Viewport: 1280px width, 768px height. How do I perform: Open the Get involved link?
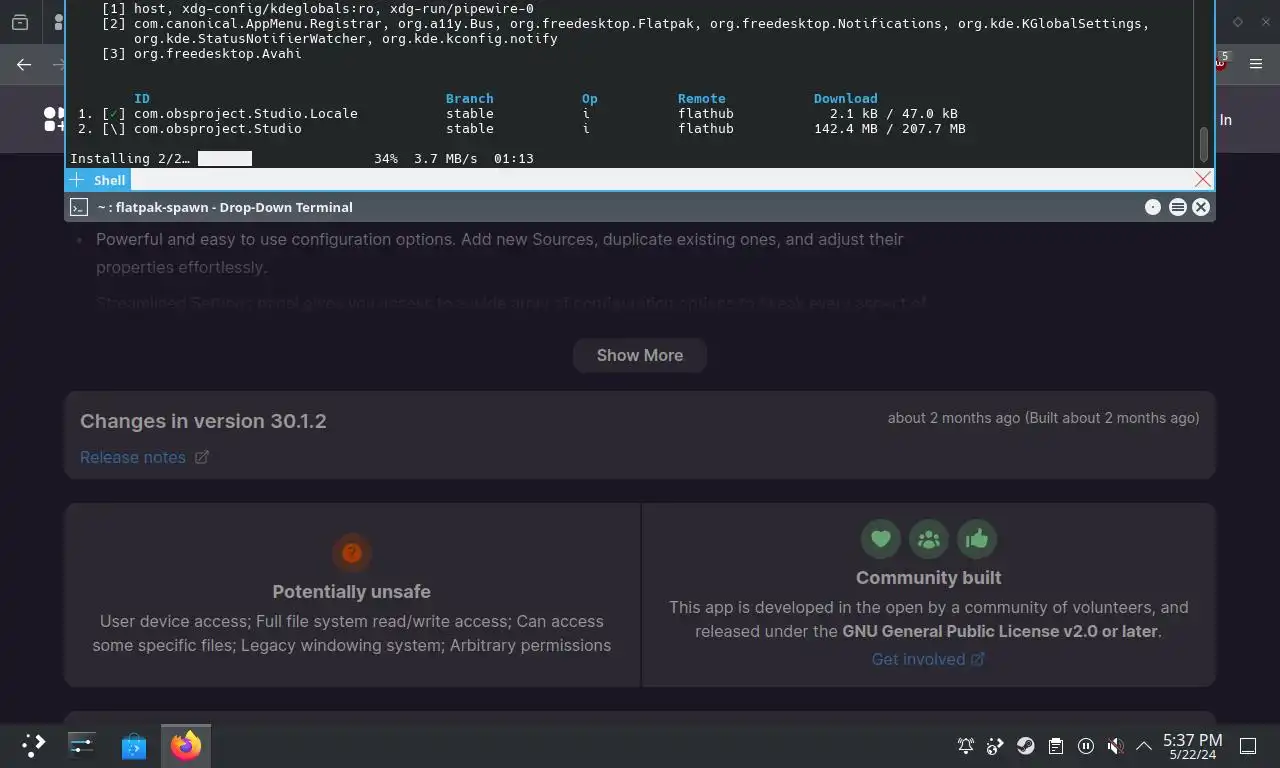(928, 659)
